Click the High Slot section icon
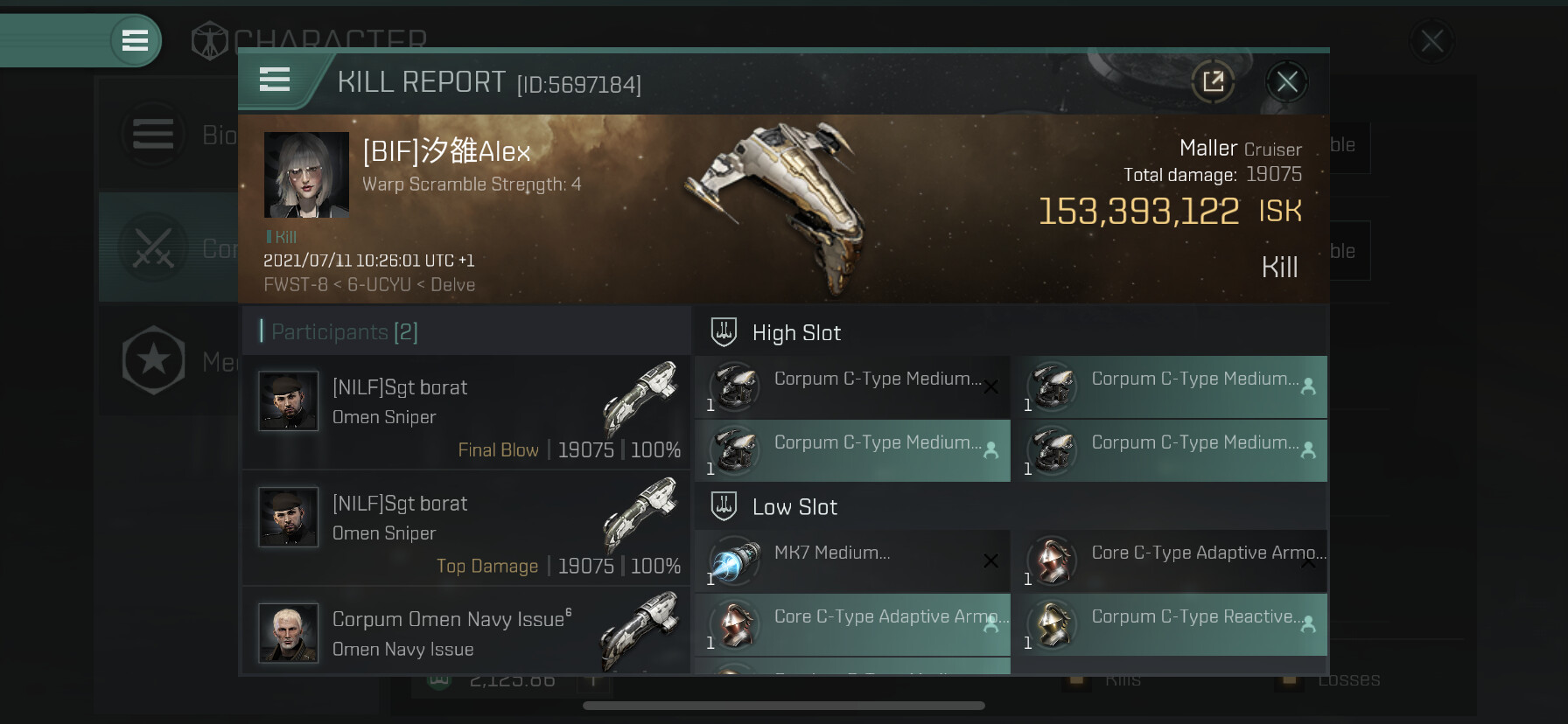The height and width of the screenshot is (724, 1568). pyautogui.click(x=724, y=332)
